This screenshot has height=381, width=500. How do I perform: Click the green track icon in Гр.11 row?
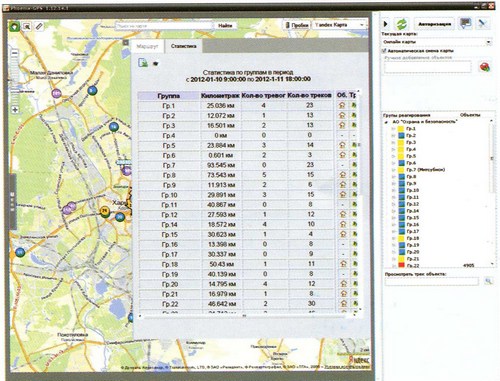(354, 204)
